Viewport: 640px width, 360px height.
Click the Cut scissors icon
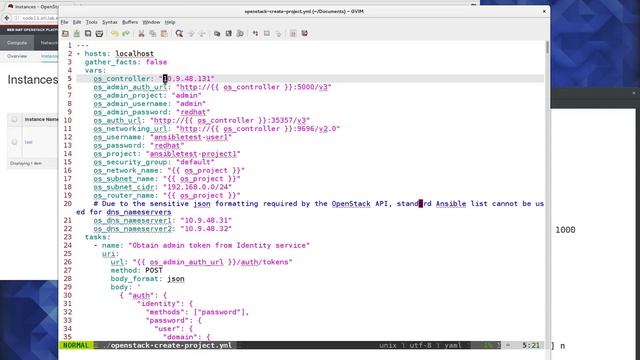click(x=141, y=33)
